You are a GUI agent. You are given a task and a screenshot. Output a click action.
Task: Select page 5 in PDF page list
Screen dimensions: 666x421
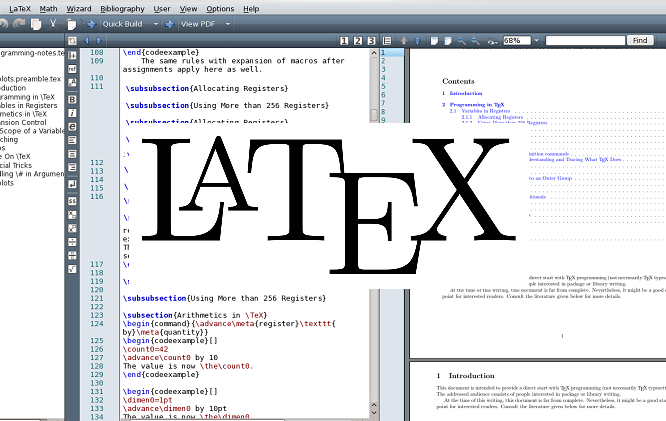click(x=392, y=86)
